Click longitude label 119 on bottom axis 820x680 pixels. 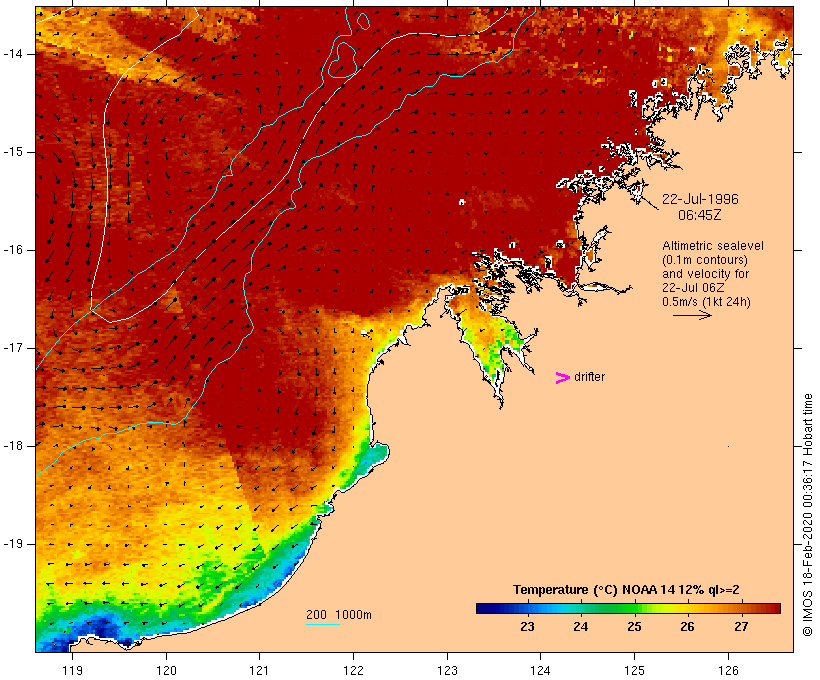72,670
